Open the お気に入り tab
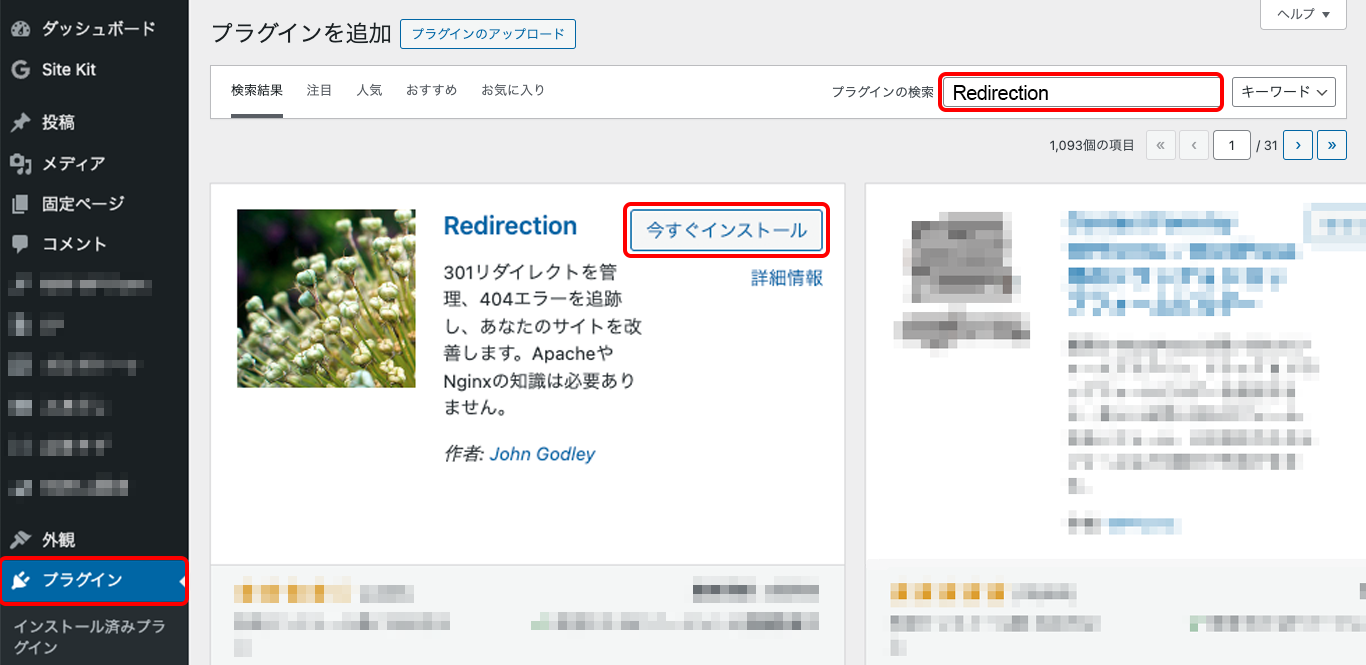 point(513,90)
